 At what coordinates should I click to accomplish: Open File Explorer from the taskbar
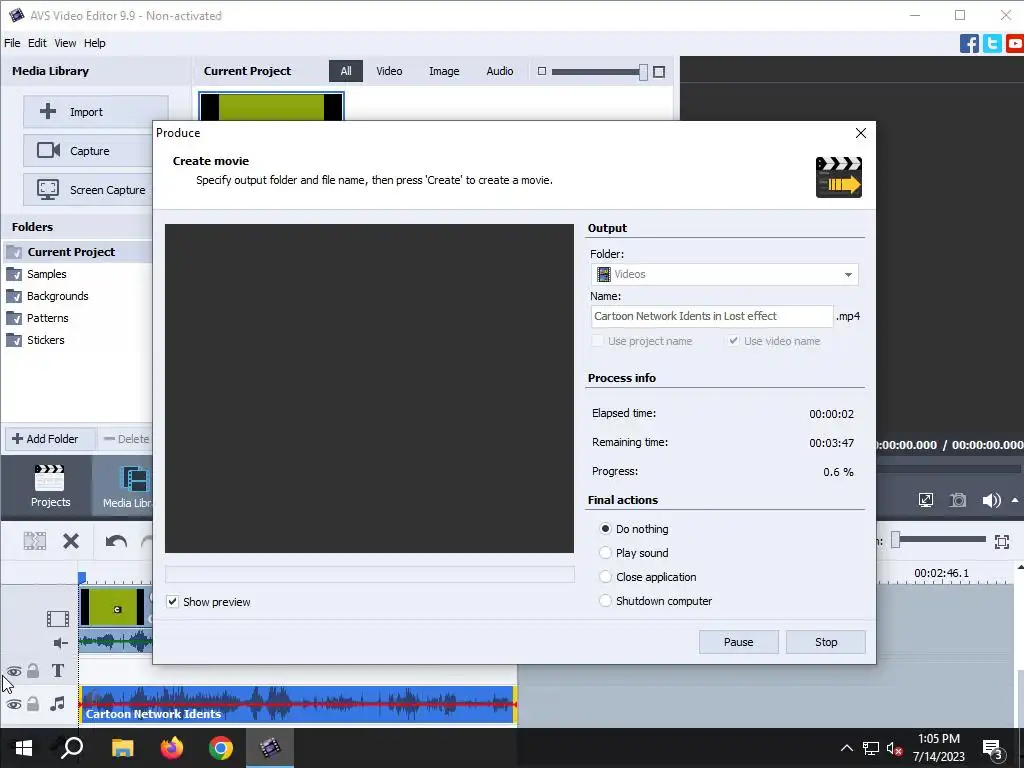click(x=123, y=748)
